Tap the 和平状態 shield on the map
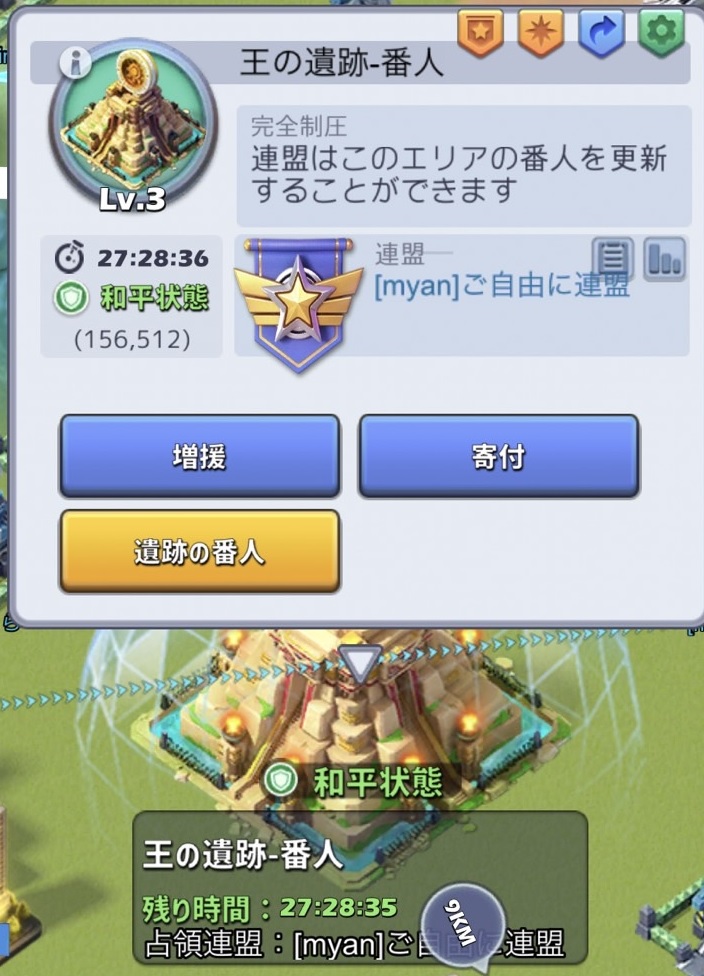Screen dimensions: 704x976 (x=352, y=782)
